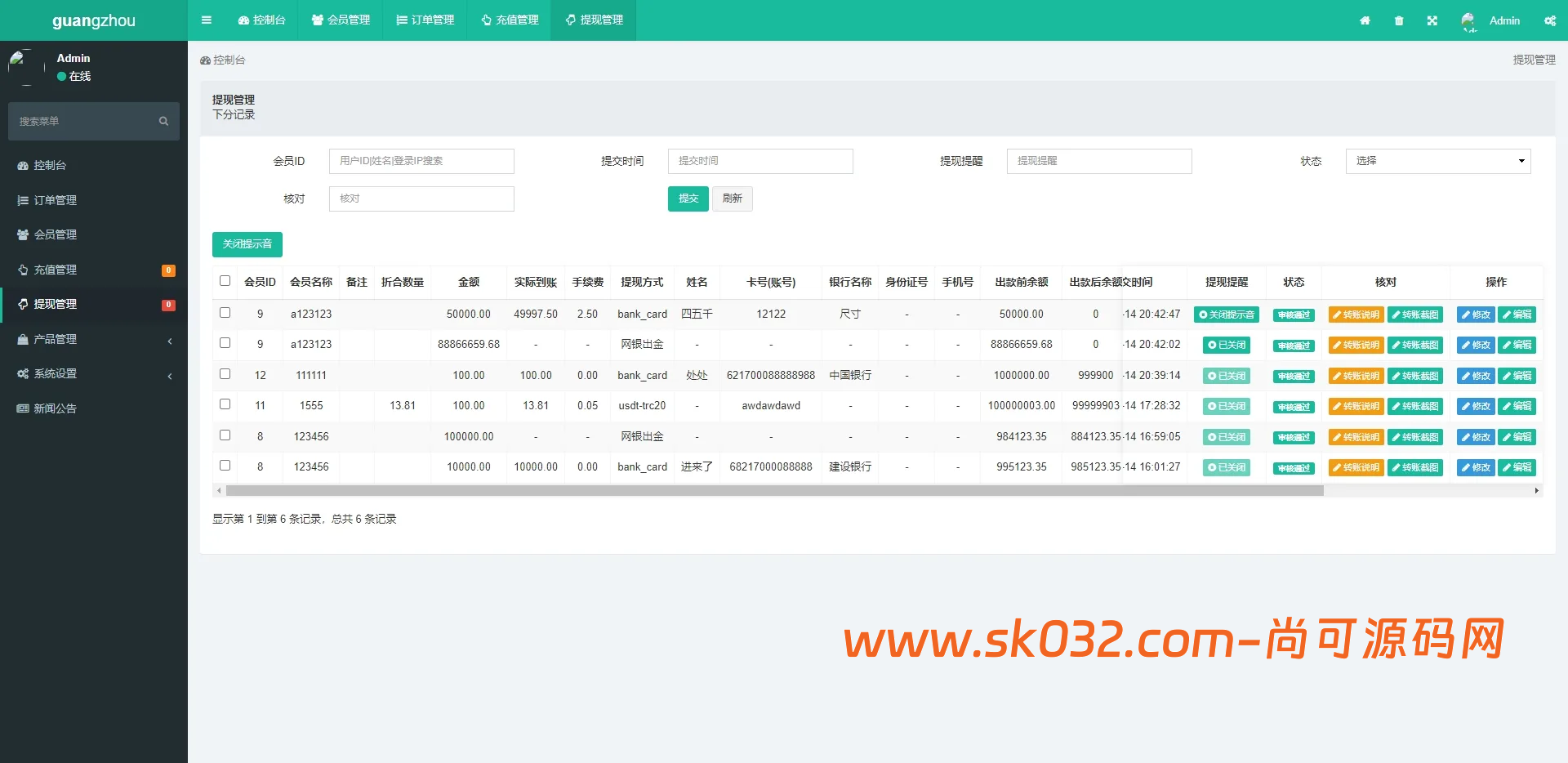Click the search magnifier icon in sidebar

164,121
